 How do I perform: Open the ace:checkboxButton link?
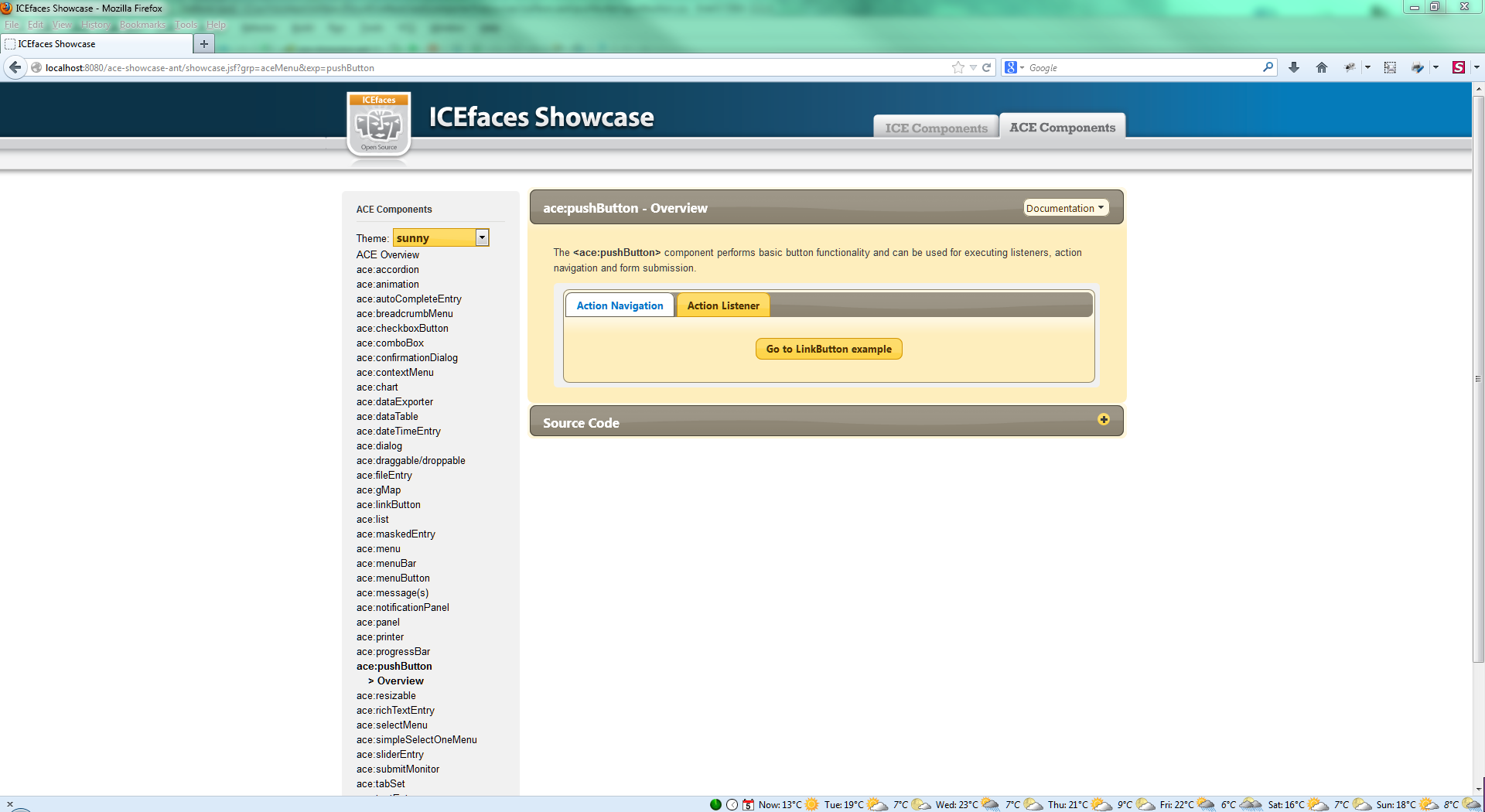click(x=402, y=328)
